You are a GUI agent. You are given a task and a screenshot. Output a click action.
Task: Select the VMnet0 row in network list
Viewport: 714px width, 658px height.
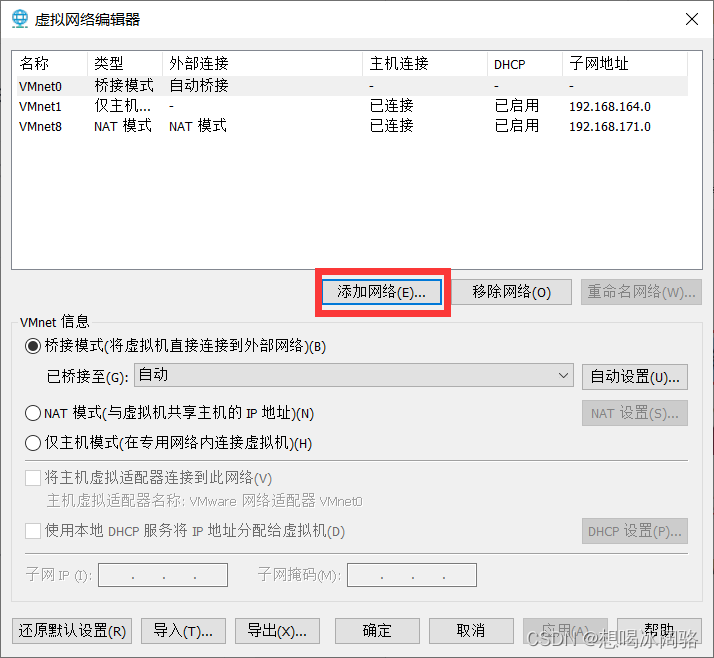click(352, 86)
